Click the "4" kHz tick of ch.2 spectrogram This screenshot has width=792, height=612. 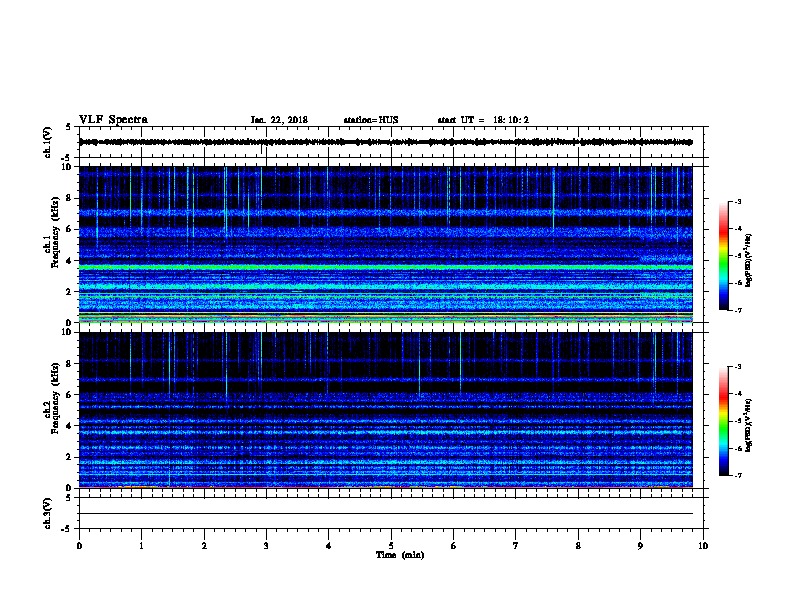69,426
